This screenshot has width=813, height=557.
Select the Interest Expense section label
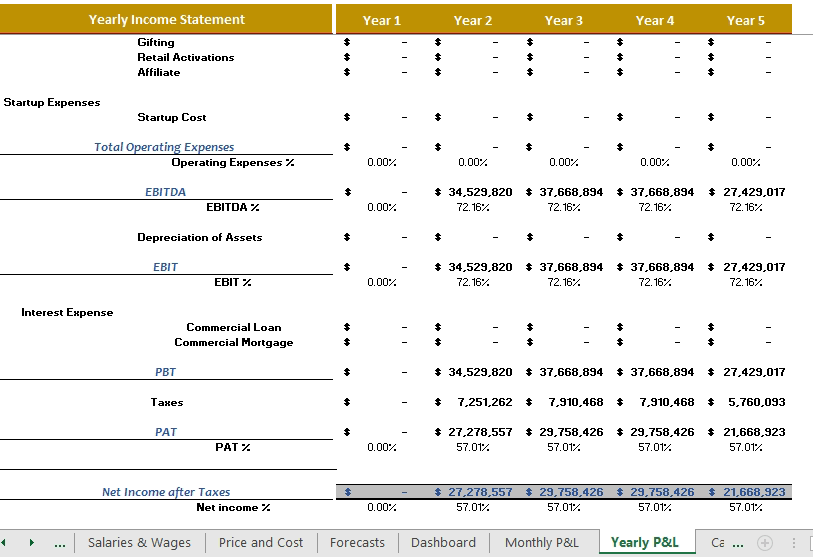[67, 312]
